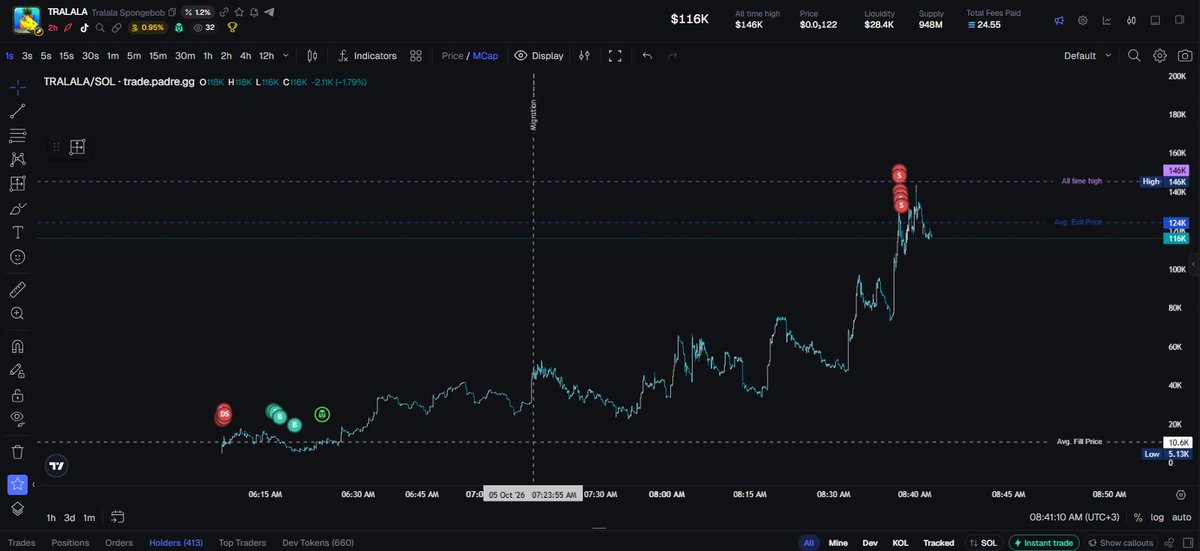Select the ruler measure tool
The image size is (1200, 551).
pos(17,289)
